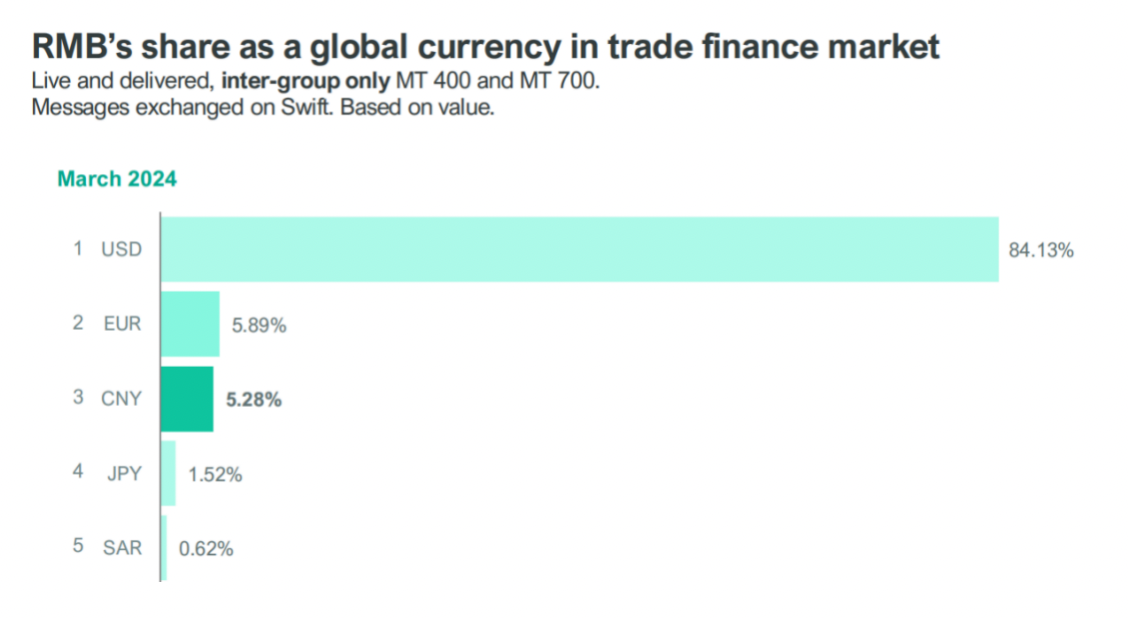Screen dimensions: 1128x618
Task: Click the USD currency label
Action: [x=121, y=249]
